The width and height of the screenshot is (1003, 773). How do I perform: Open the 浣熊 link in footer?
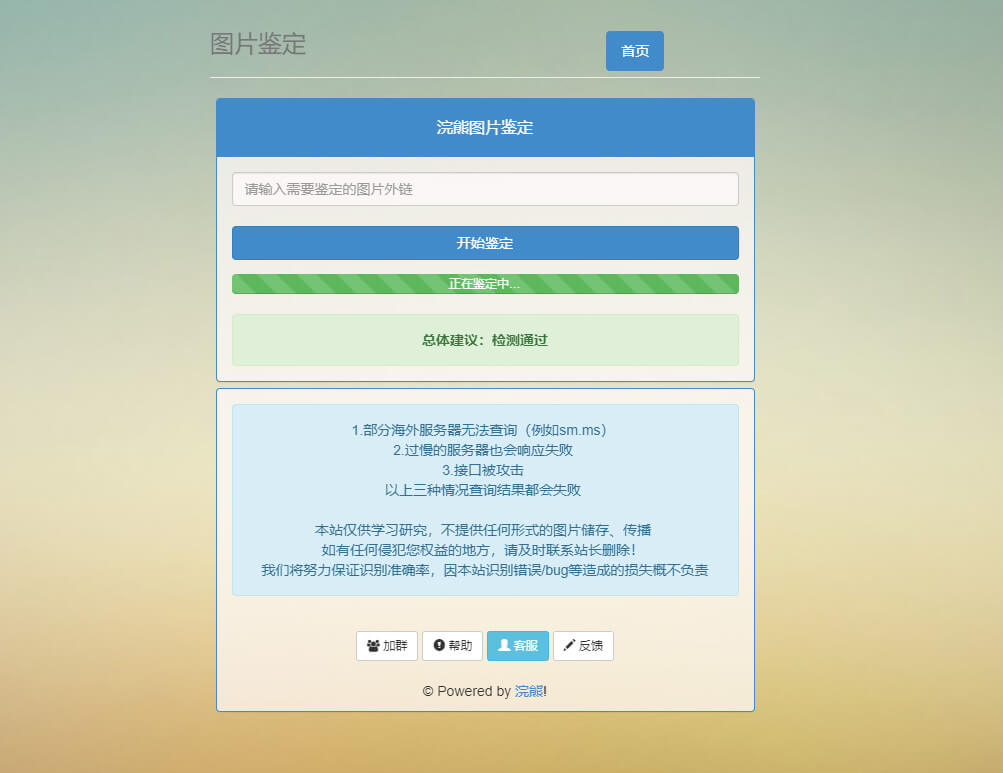pos(529,691)
